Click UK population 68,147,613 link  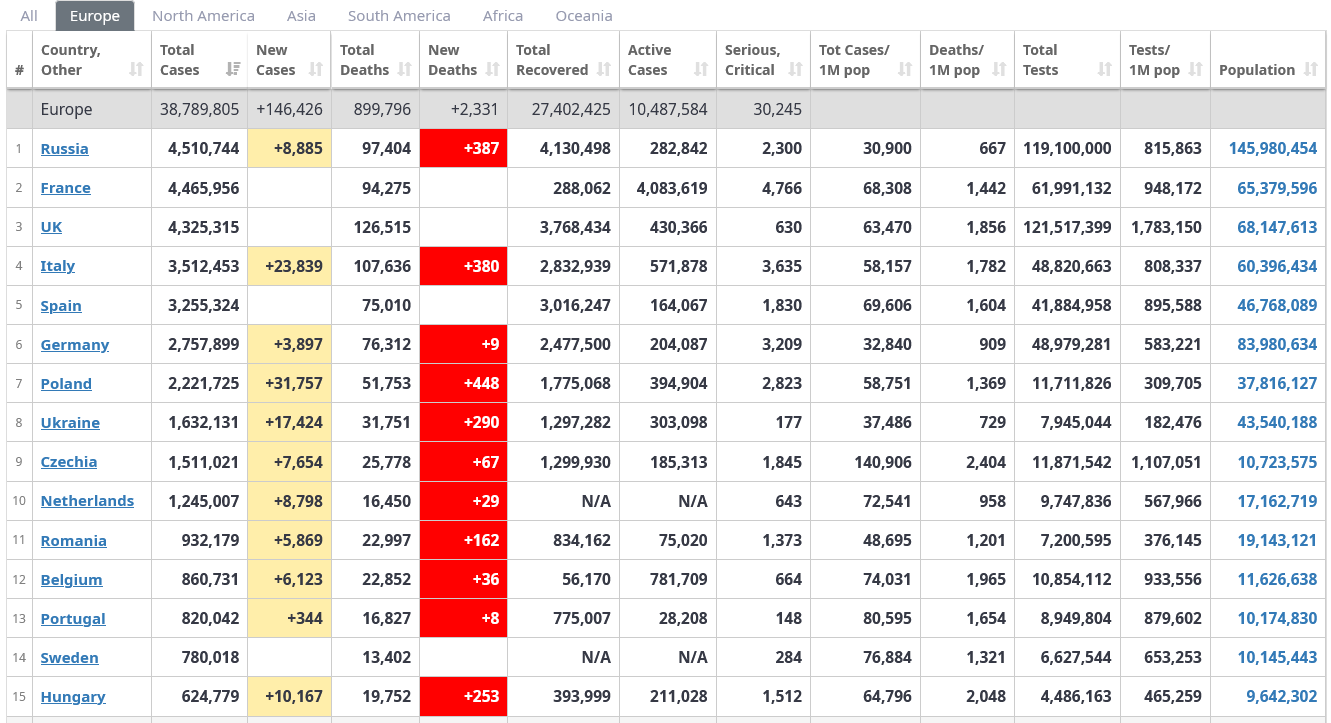tap(1278, 227)
